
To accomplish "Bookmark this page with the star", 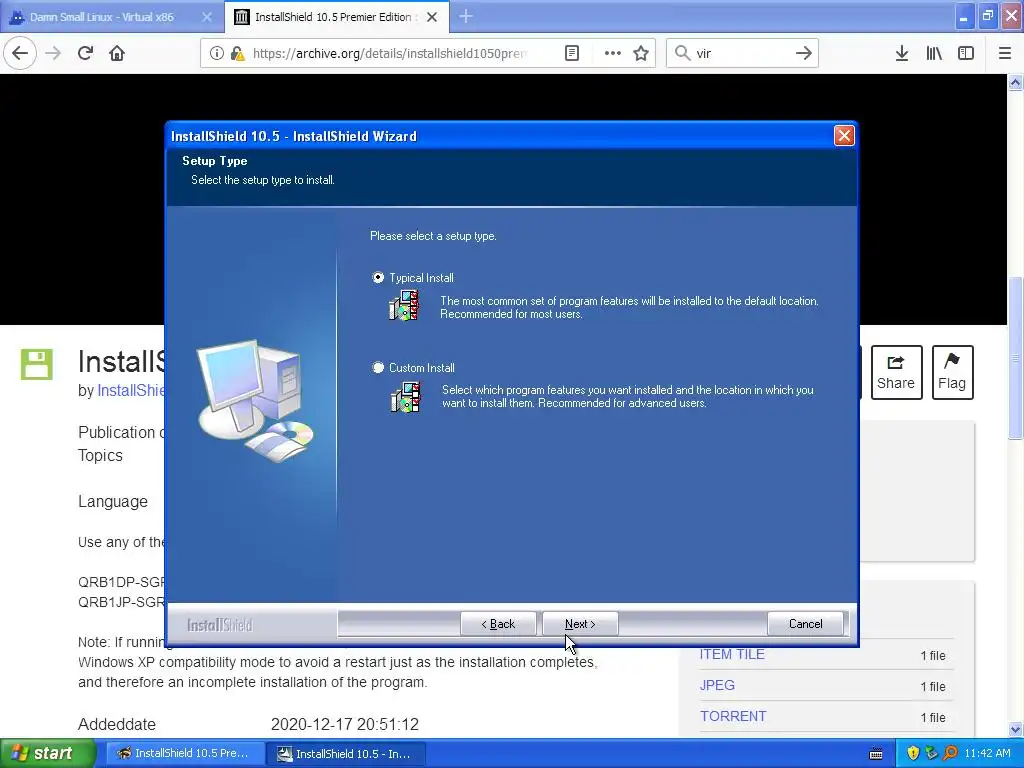I will point(641,53).
